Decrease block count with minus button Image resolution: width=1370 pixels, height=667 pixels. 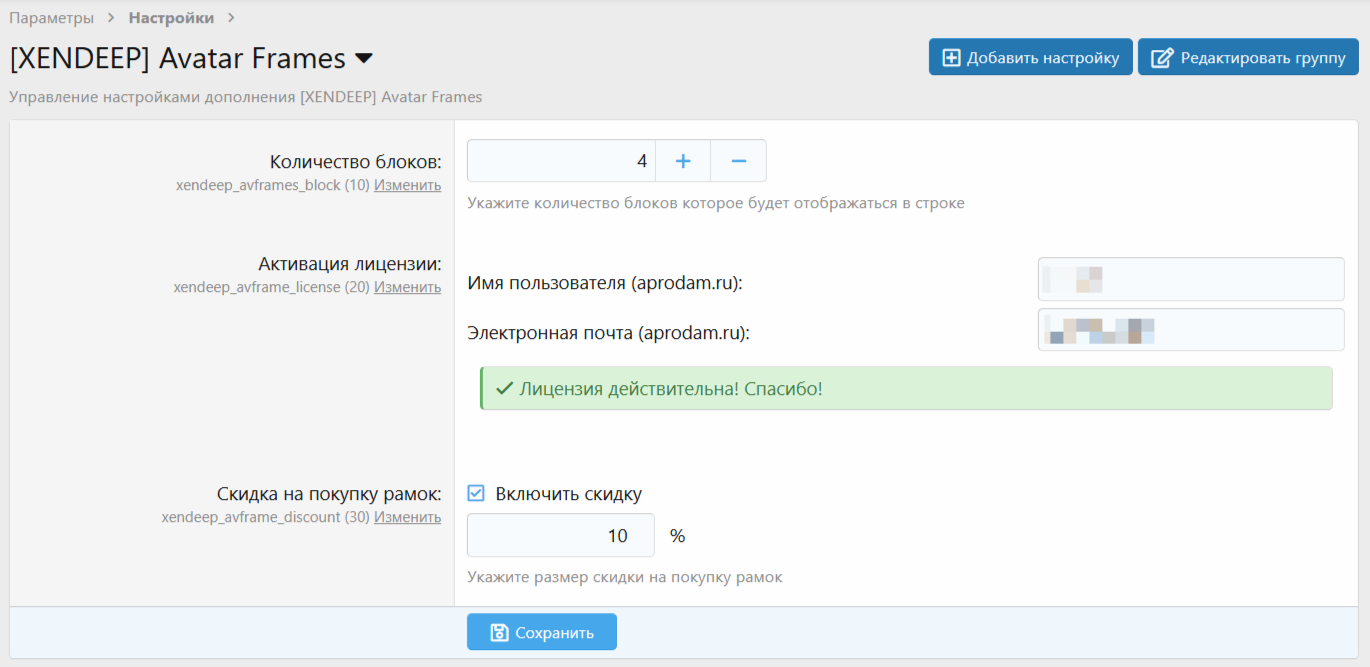[x=739, y=161]
